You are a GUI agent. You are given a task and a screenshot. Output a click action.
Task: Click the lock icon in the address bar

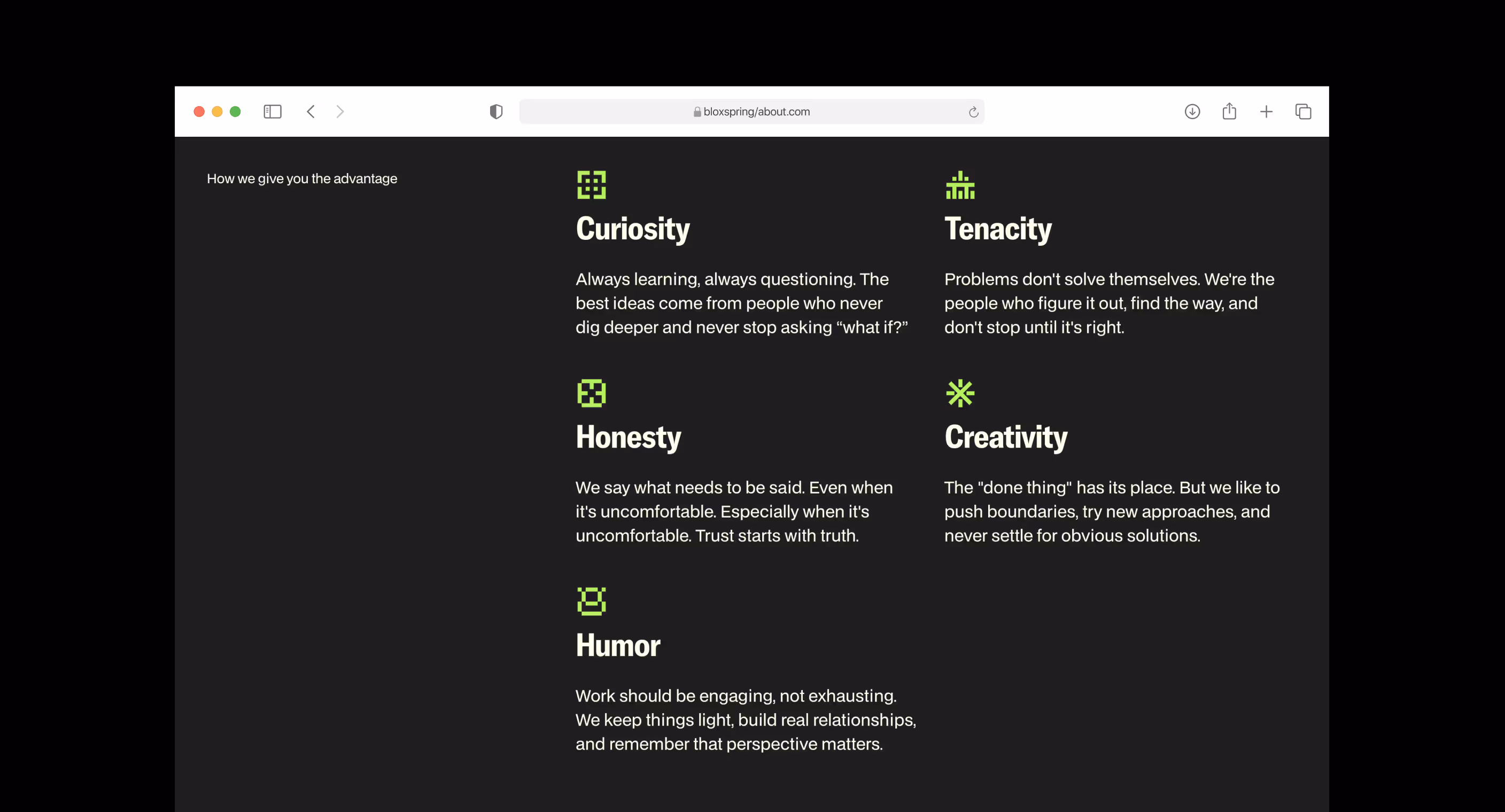[x=697, y=112]
